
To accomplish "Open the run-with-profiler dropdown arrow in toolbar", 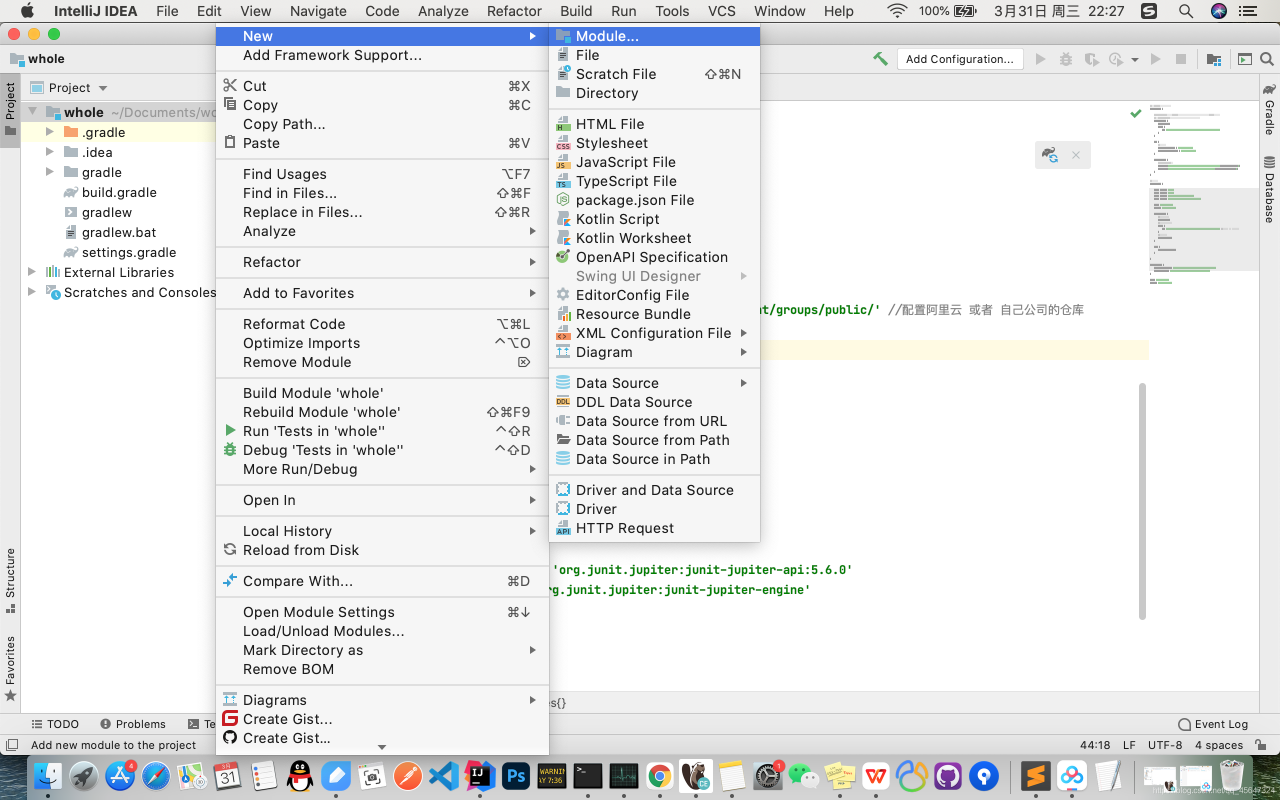I will click(1135, 60).
